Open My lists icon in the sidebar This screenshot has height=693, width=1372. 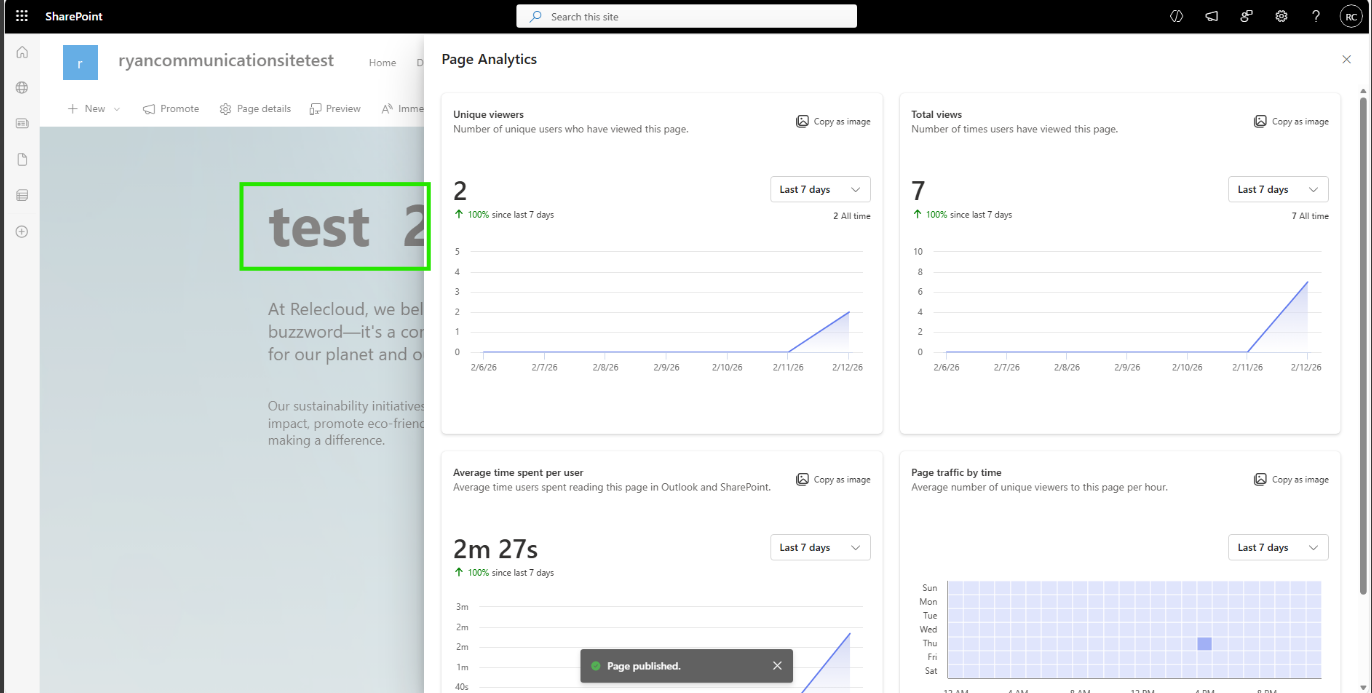tap(22, 195)
